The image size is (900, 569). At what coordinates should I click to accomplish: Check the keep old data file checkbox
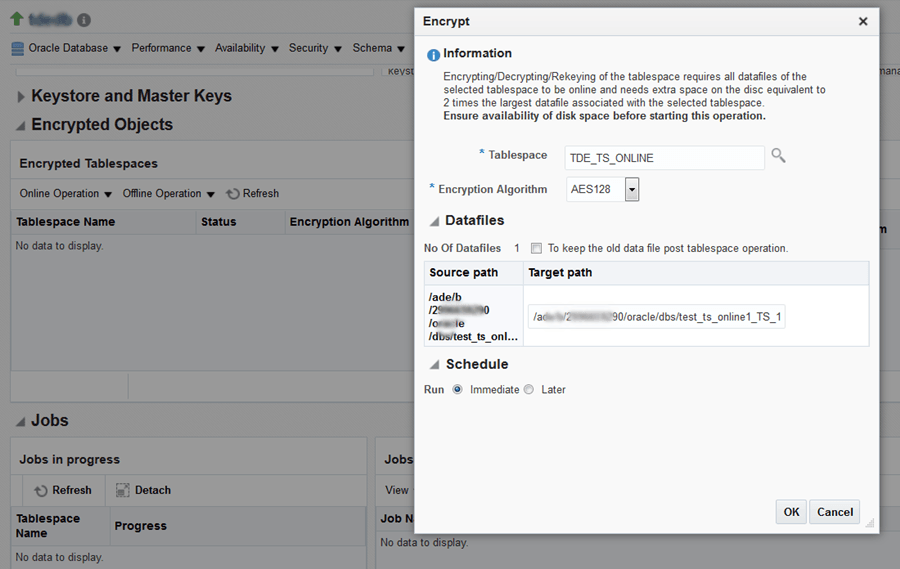[537, 248]
